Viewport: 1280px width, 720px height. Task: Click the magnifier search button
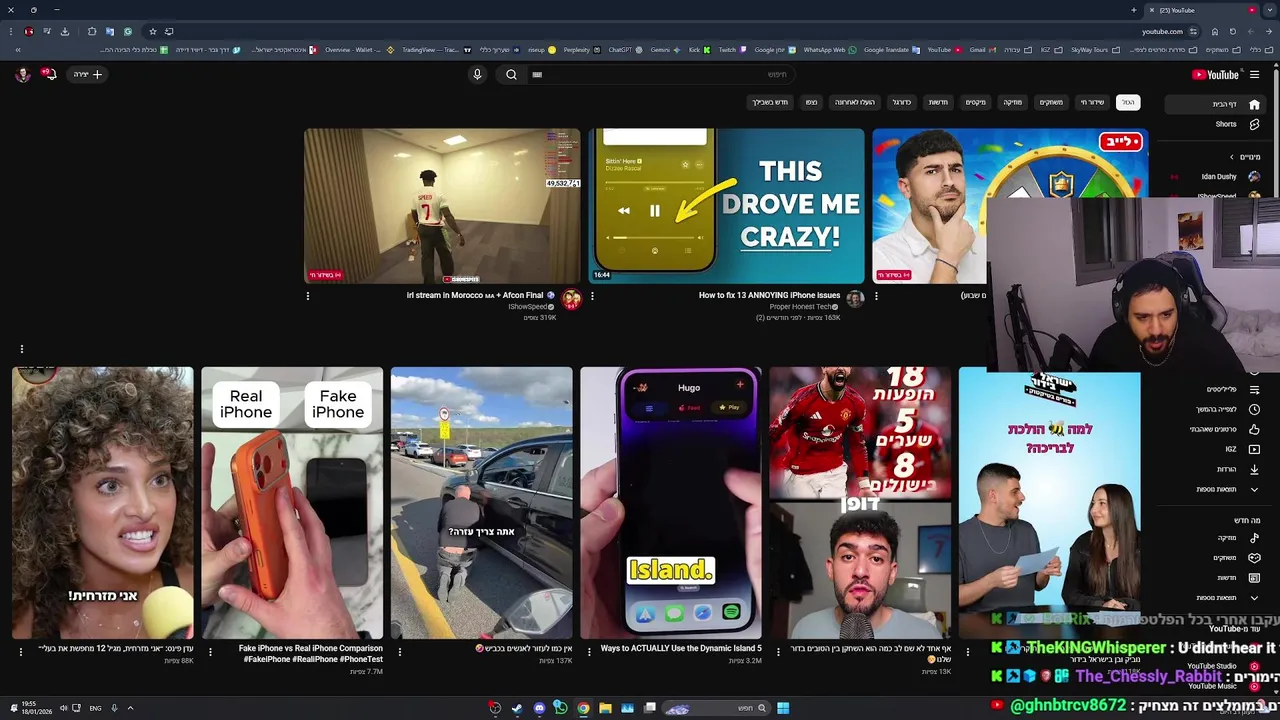pyautogui.click(x=511, y=74)
